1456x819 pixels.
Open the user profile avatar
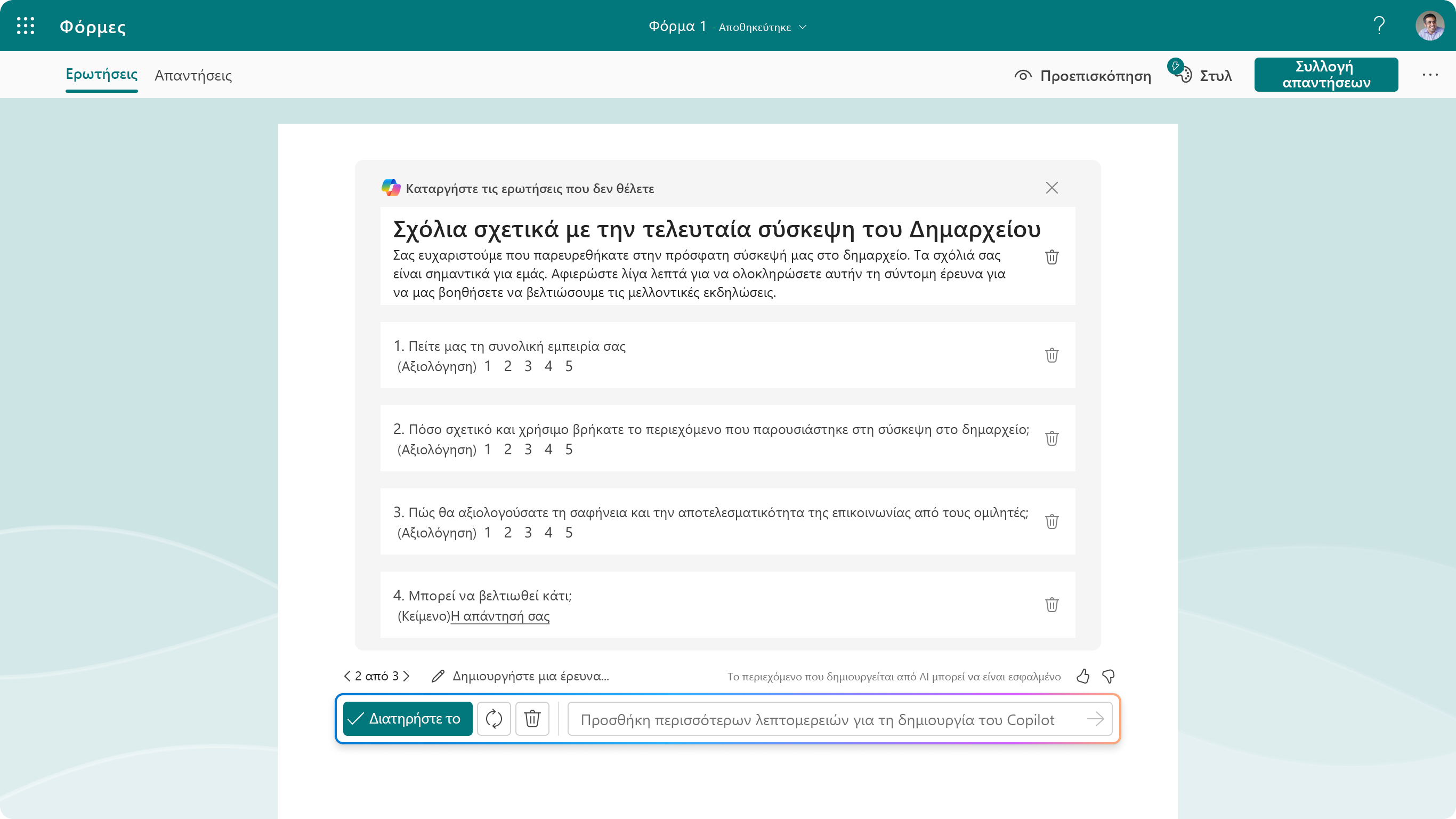[1430, 26]
